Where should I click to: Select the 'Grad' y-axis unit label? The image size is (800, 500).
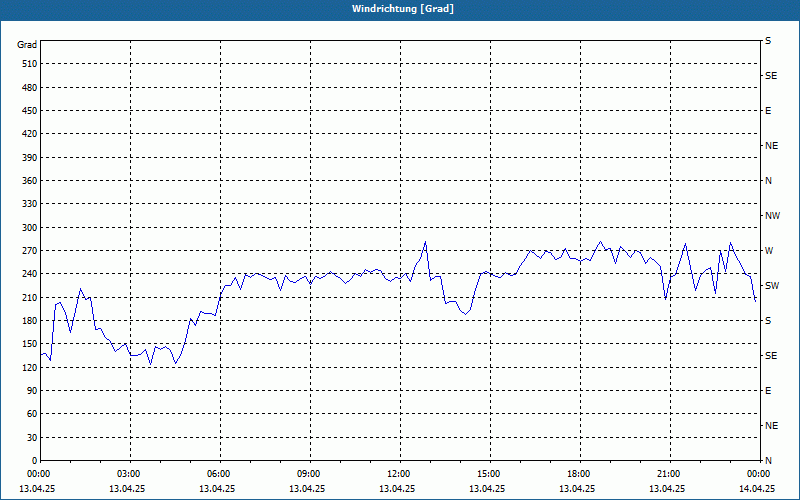[x=28, y=45]
